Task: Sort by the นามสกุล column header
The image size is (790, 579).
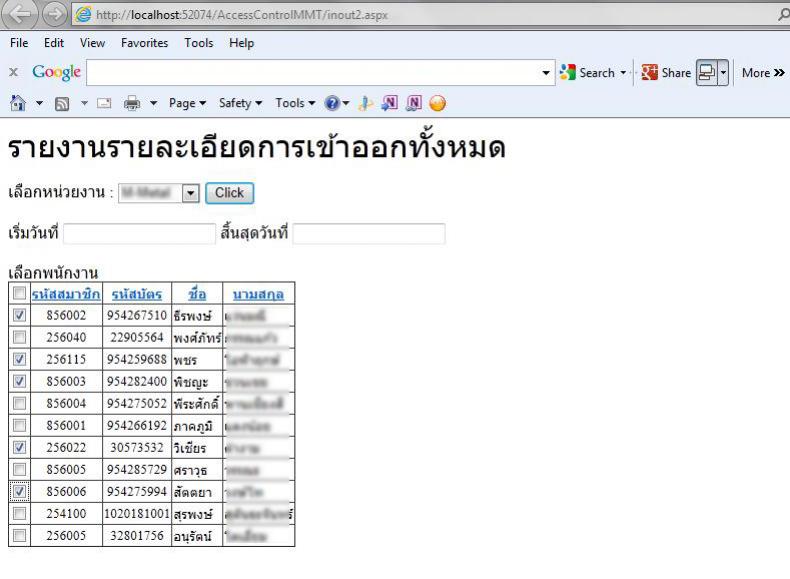Action: (258, 294)
